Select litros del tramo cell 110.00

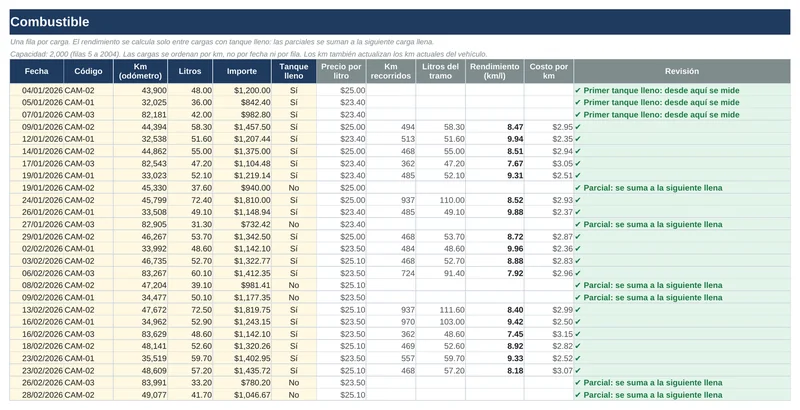click(440, 200)
